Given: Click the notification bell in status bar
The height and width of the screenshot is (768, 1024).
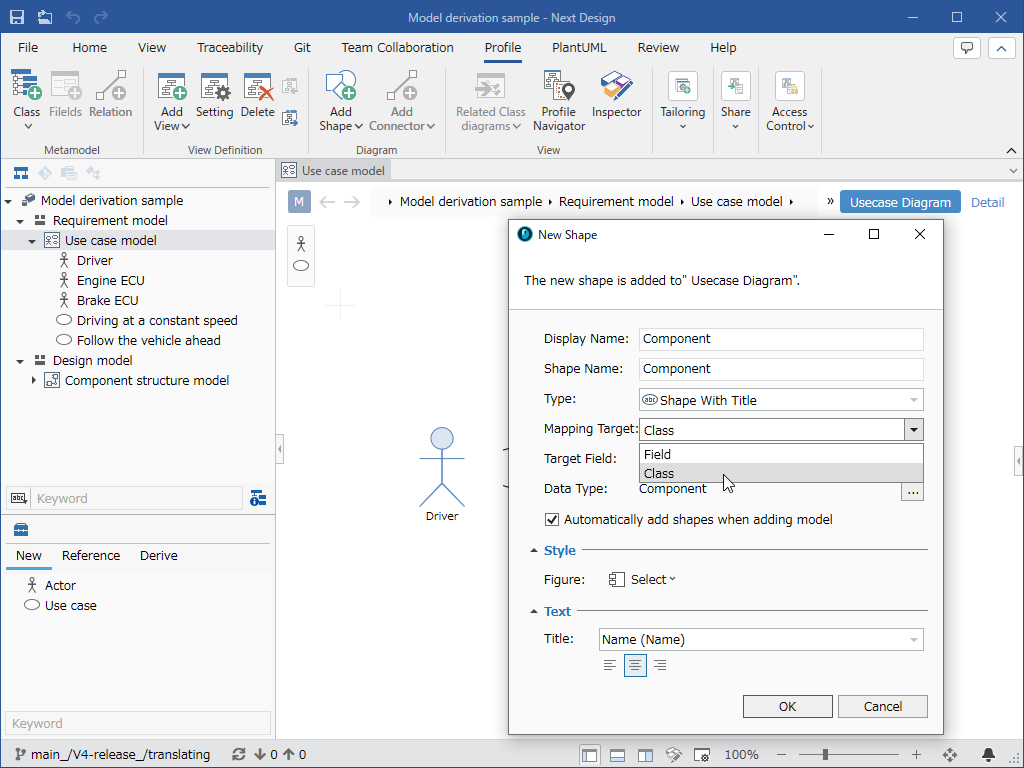Looking at the screenshot, I should [988, 754].
